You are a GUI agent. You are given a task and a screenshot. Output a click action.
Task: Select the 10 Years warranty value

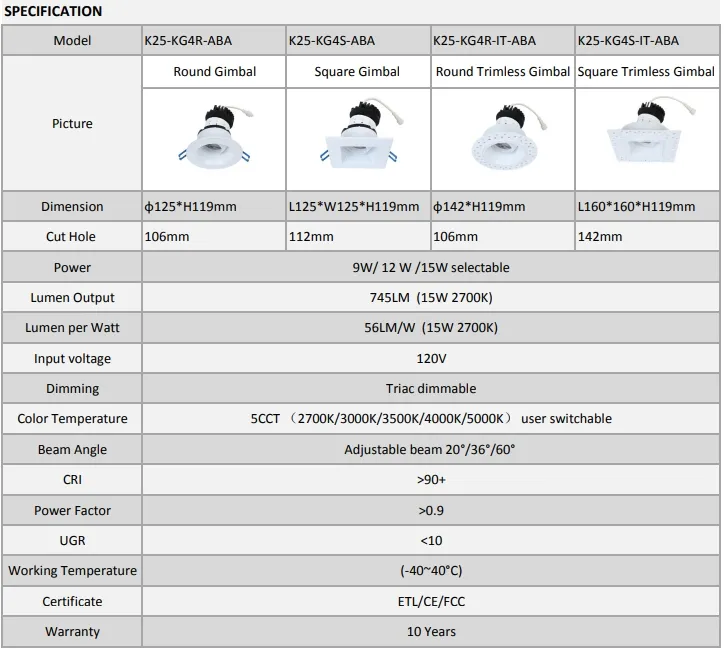tap(430, 632)
